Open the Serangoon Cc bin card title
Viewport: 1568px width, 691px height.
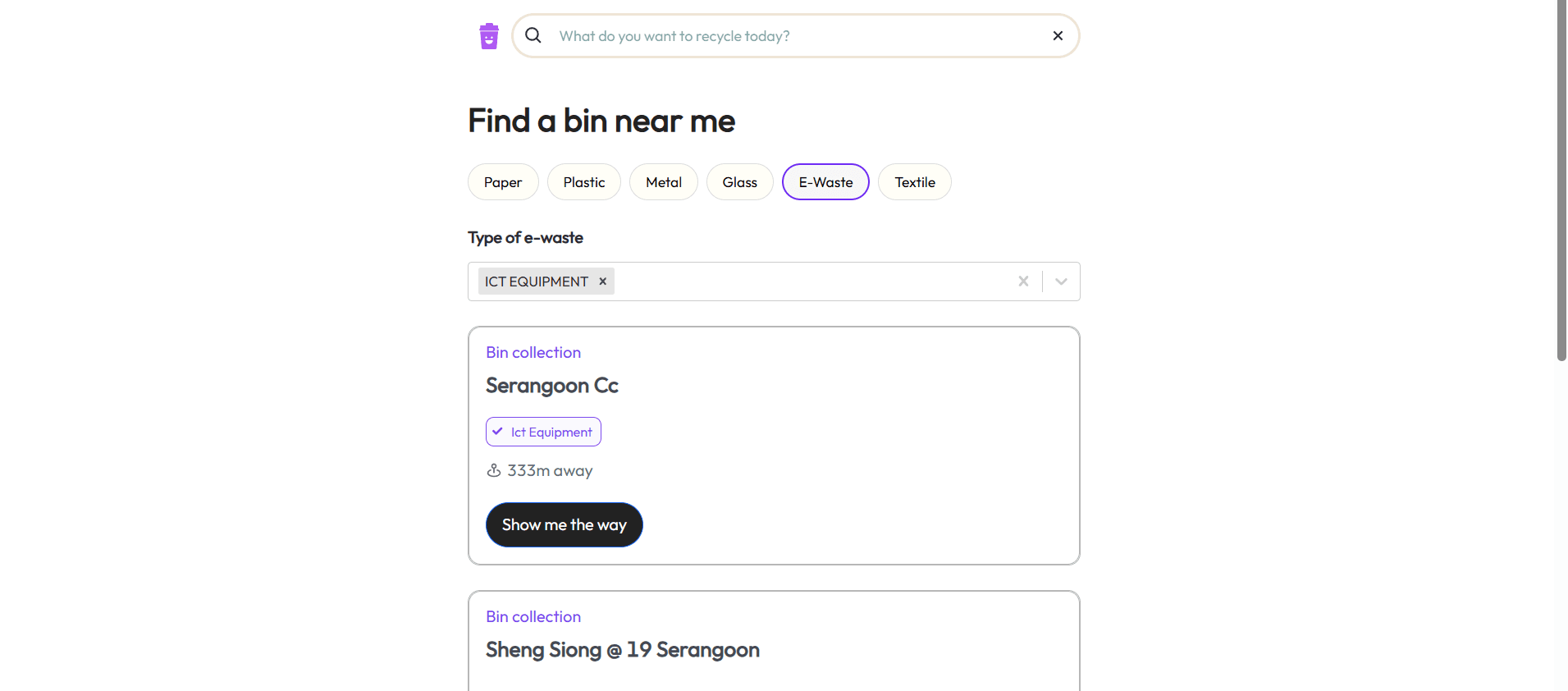pos(552,386)
